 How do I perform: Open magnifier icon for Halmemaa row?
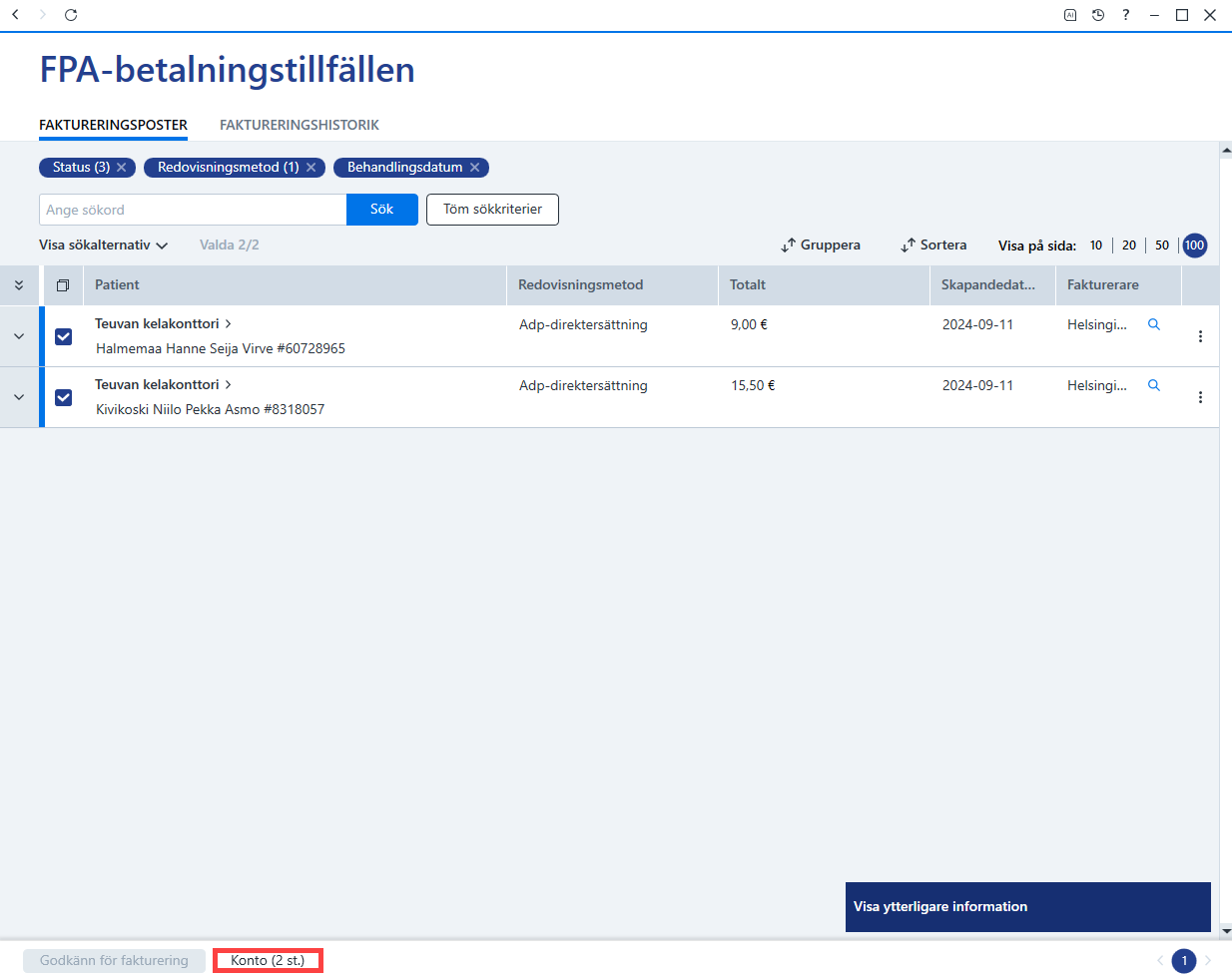coord(1154,324)
